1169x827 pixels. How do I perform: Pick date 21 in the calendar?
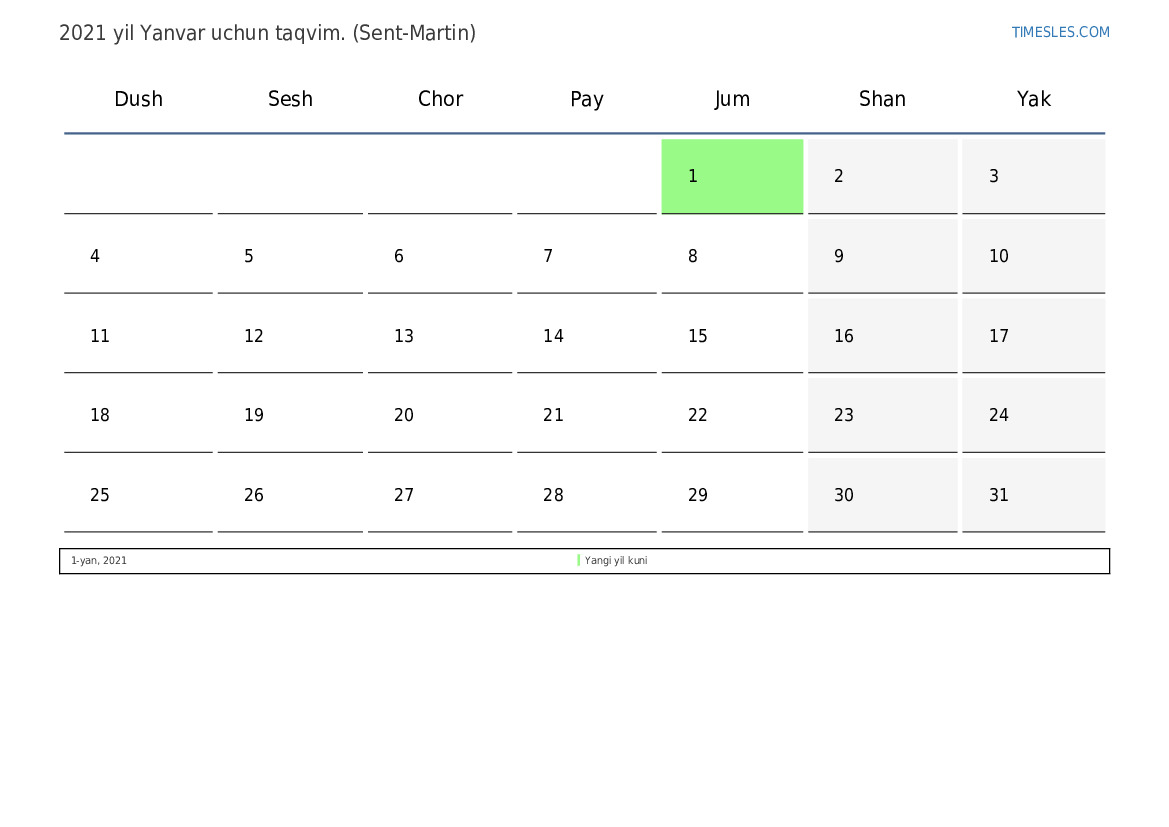pyautogui.click(x=587, y=415)
